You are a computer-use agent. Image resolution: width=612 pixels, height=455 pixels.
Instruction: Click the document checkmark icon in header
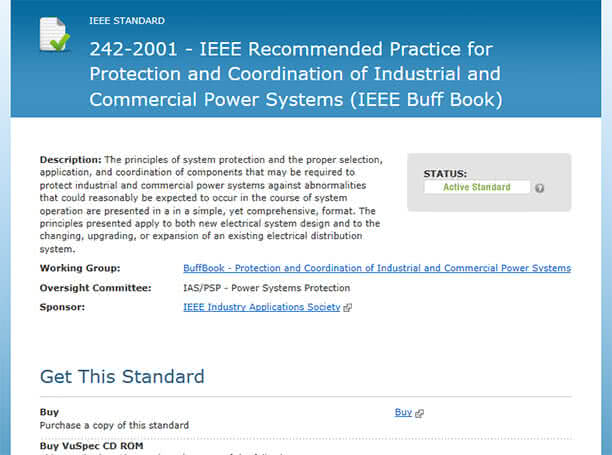click(55, 34)
